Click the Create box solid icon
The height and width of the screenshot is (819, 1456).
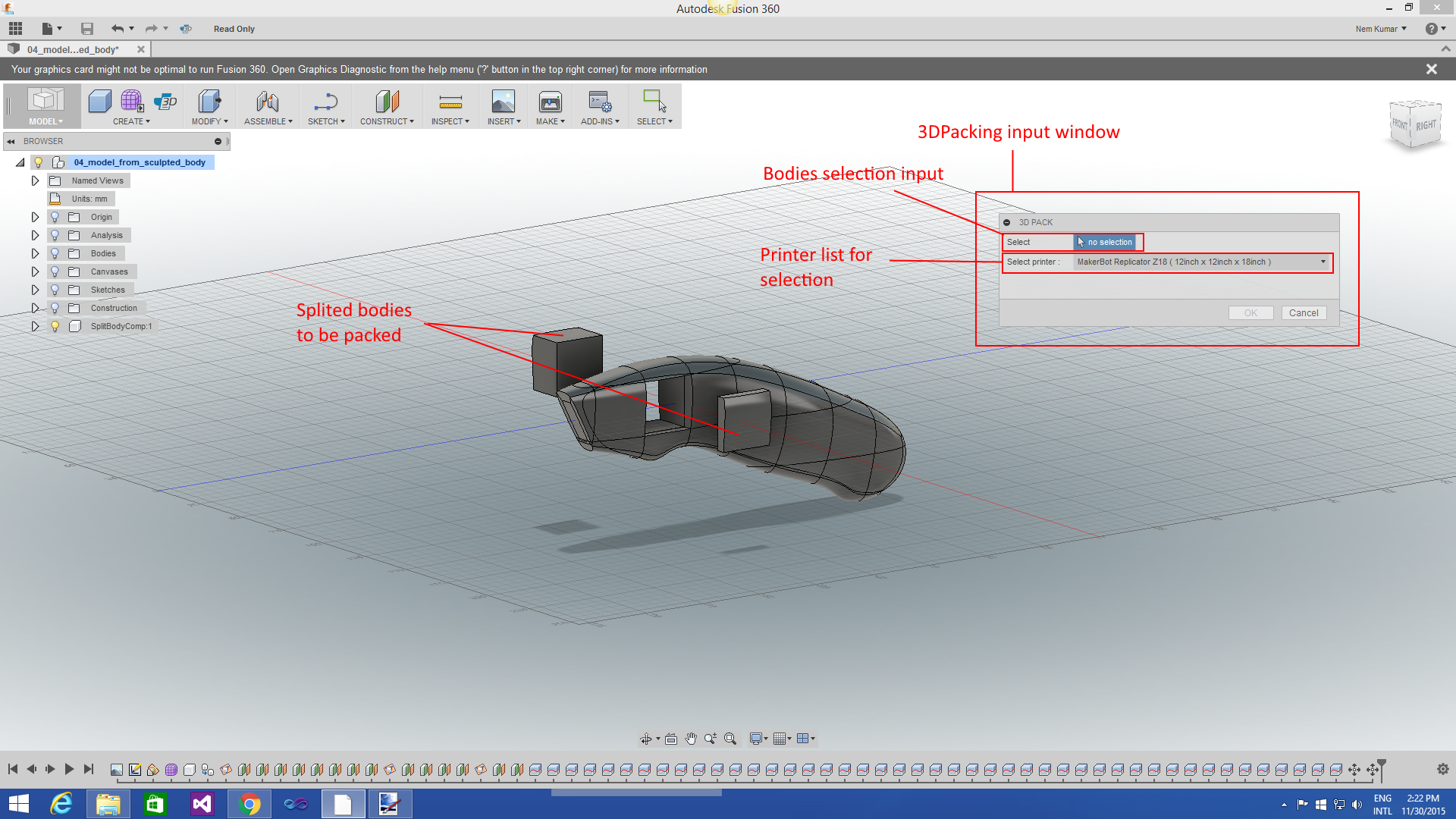click(100, 101)
